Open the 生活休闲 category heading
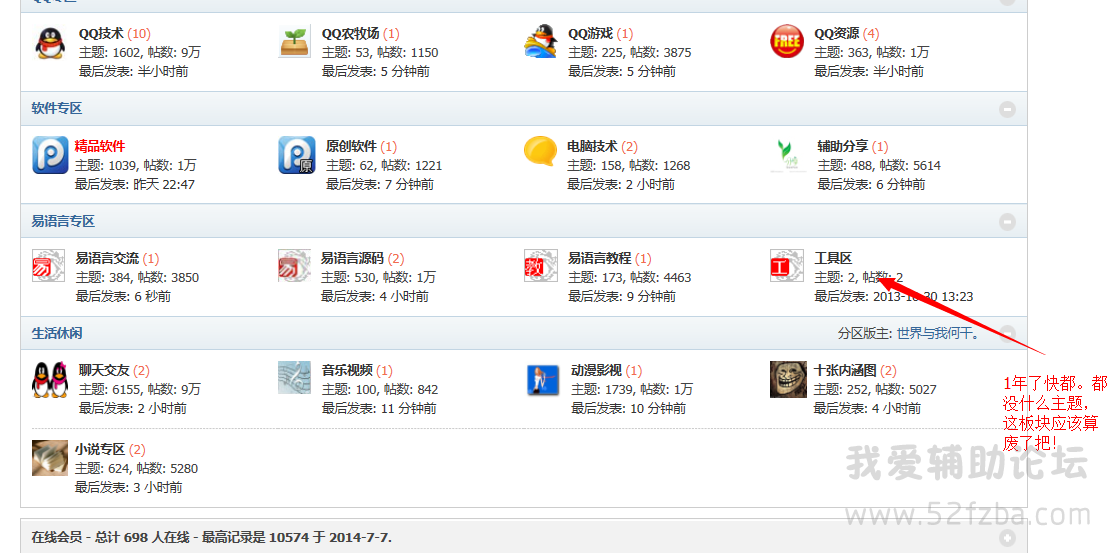 click(x=57, y=333)
